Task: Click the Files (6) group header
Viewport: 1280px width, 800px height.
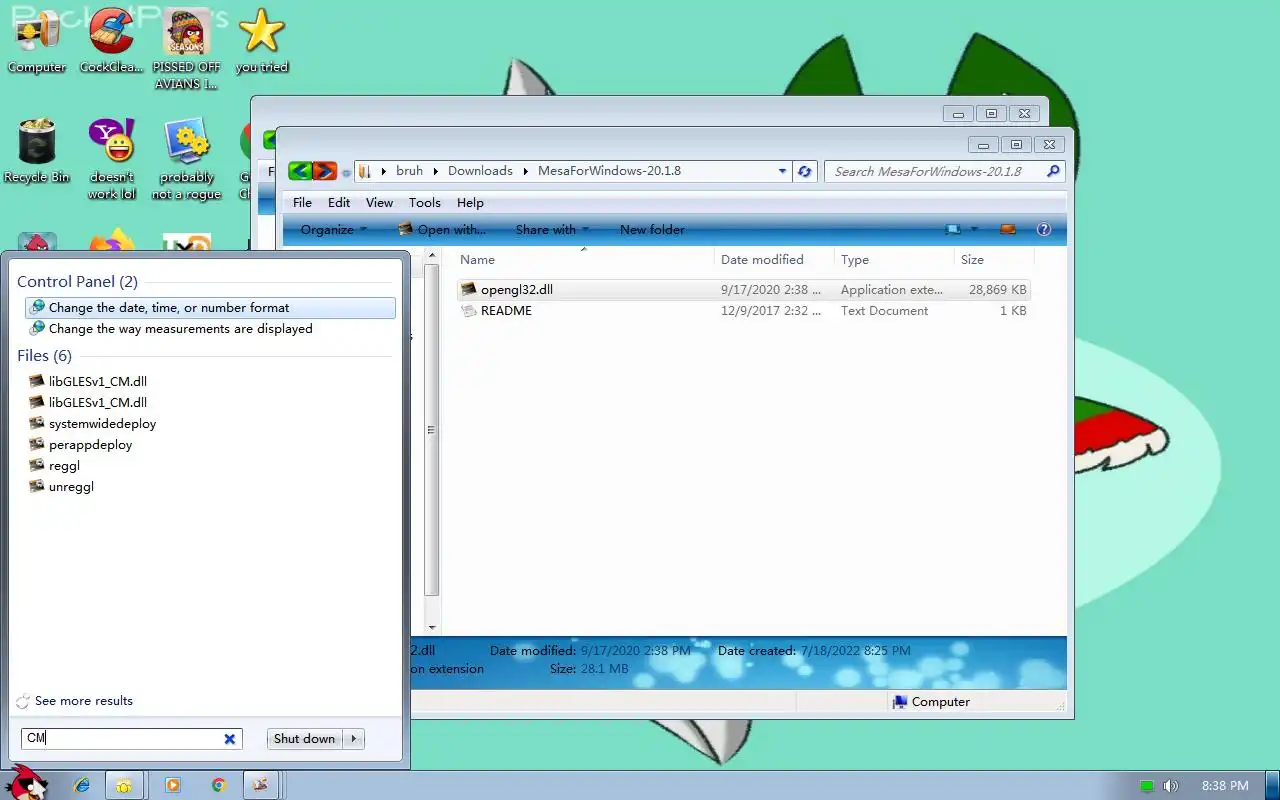Action: point(44,356)
